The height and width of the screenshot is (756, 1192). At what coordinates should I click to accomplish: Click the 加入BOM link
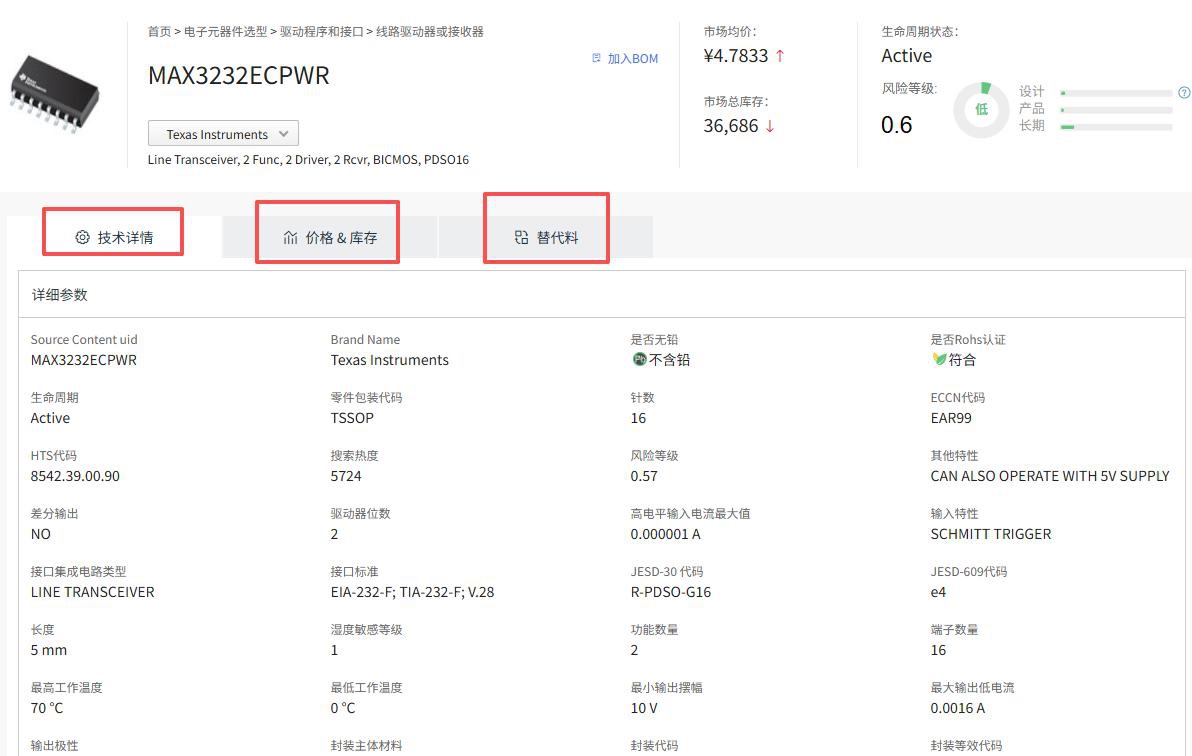coord(632,59)
